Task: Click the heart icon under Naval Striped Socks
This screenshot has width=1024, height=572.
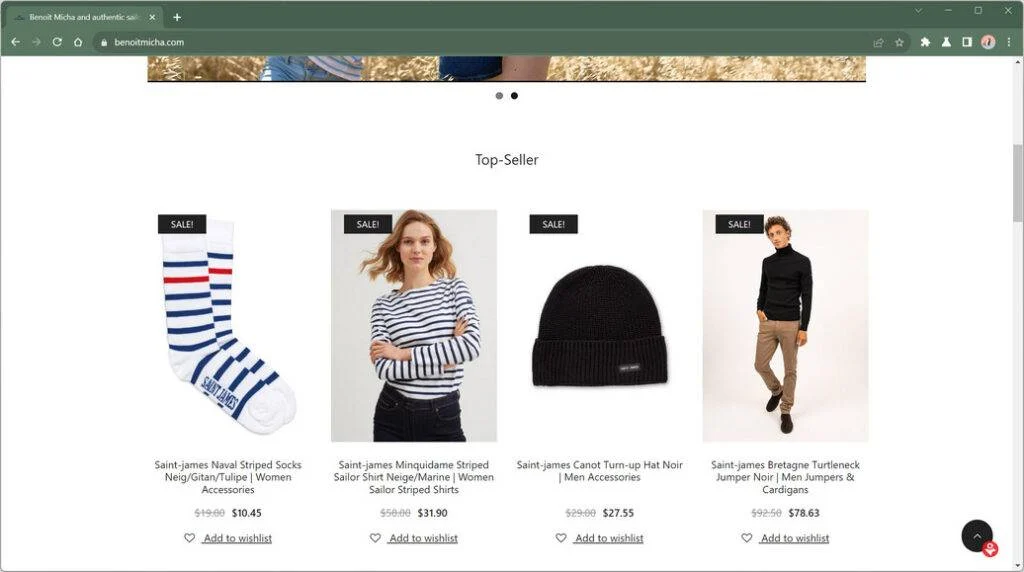Action: 189,538
